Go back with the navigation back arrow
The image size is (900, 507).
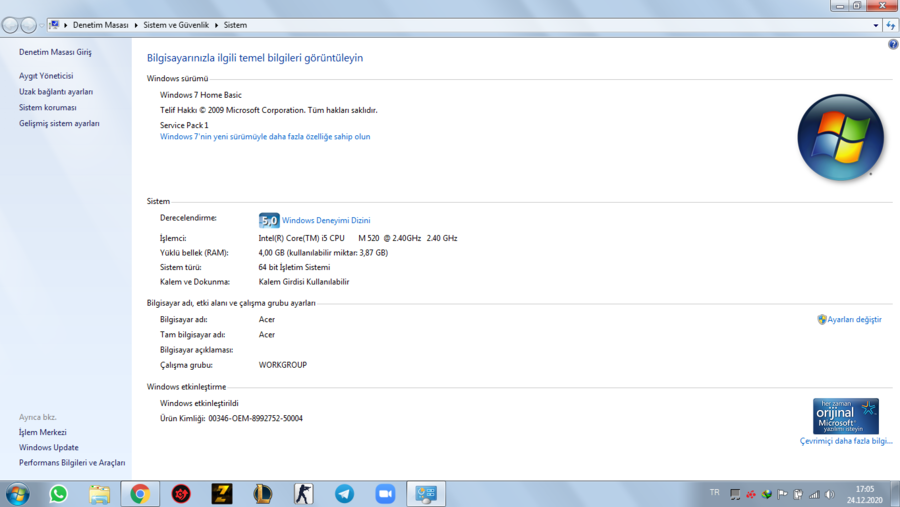(10, 25)
